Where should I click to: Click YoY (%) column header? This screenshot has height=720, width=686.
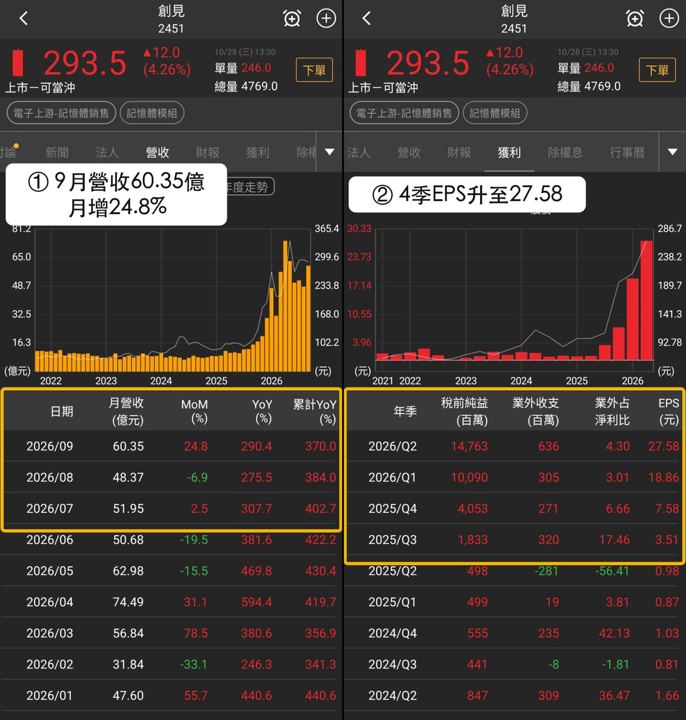(262, 411)
